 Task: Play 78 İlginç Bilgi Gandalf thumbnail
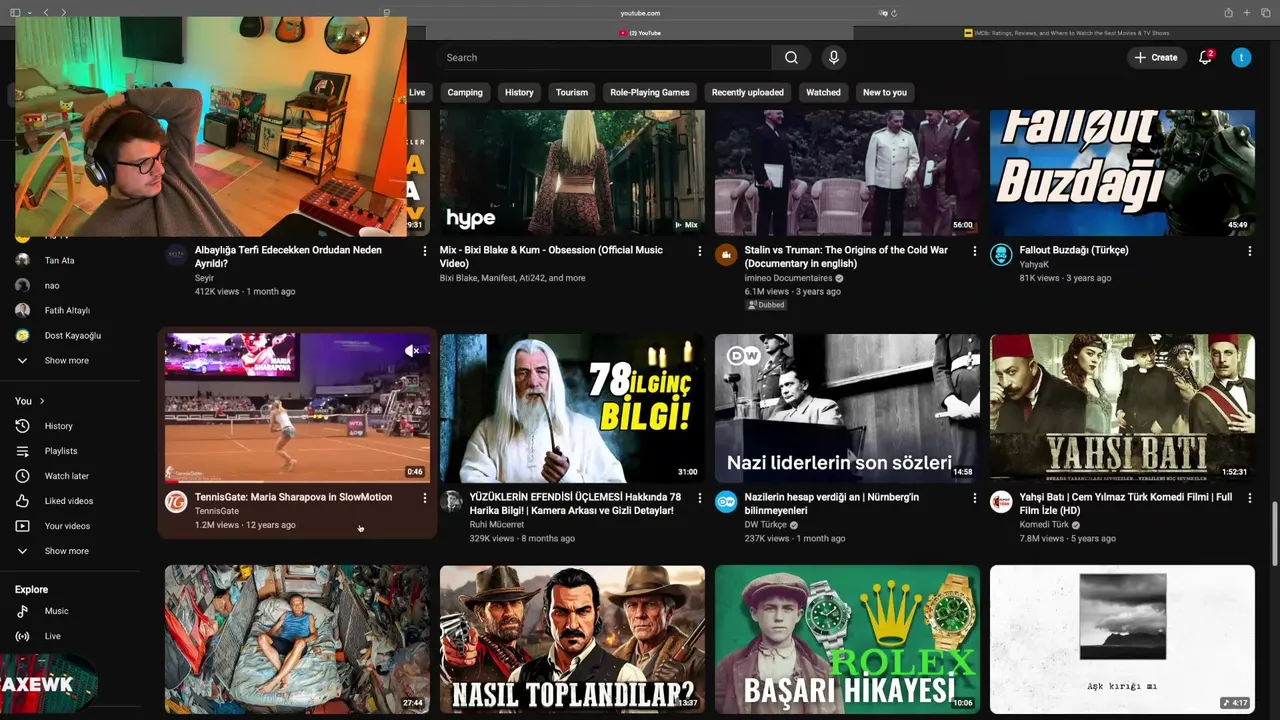572,408
